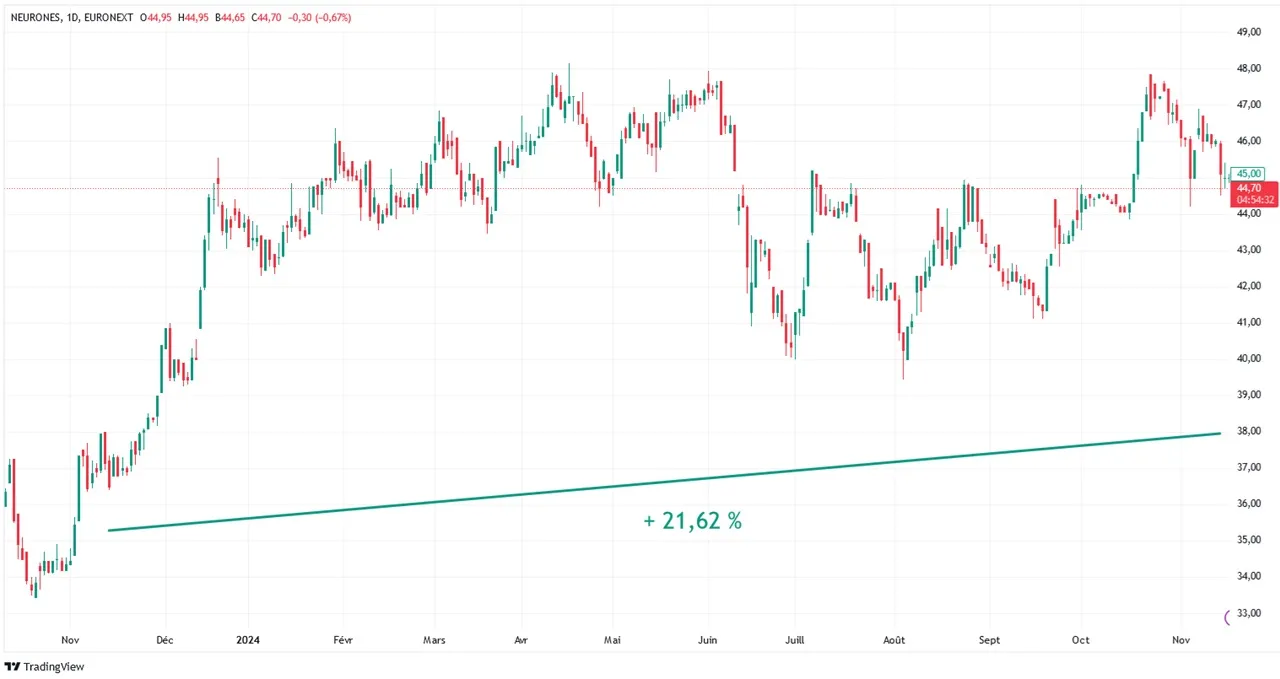Click the 49,00 price scale label

pyautogui.click(x=1248, y=32)
